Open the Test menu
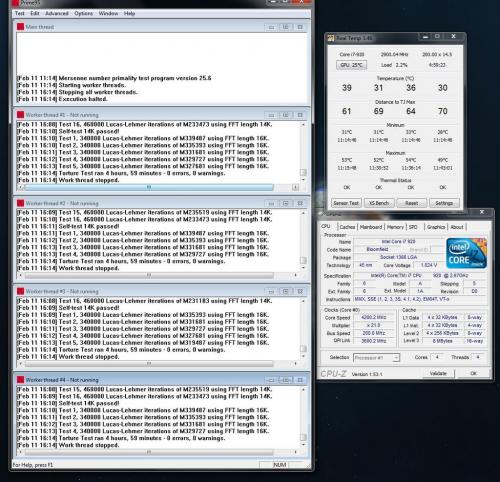This screenshot has width=500, height=482. (x=19, y=13)
